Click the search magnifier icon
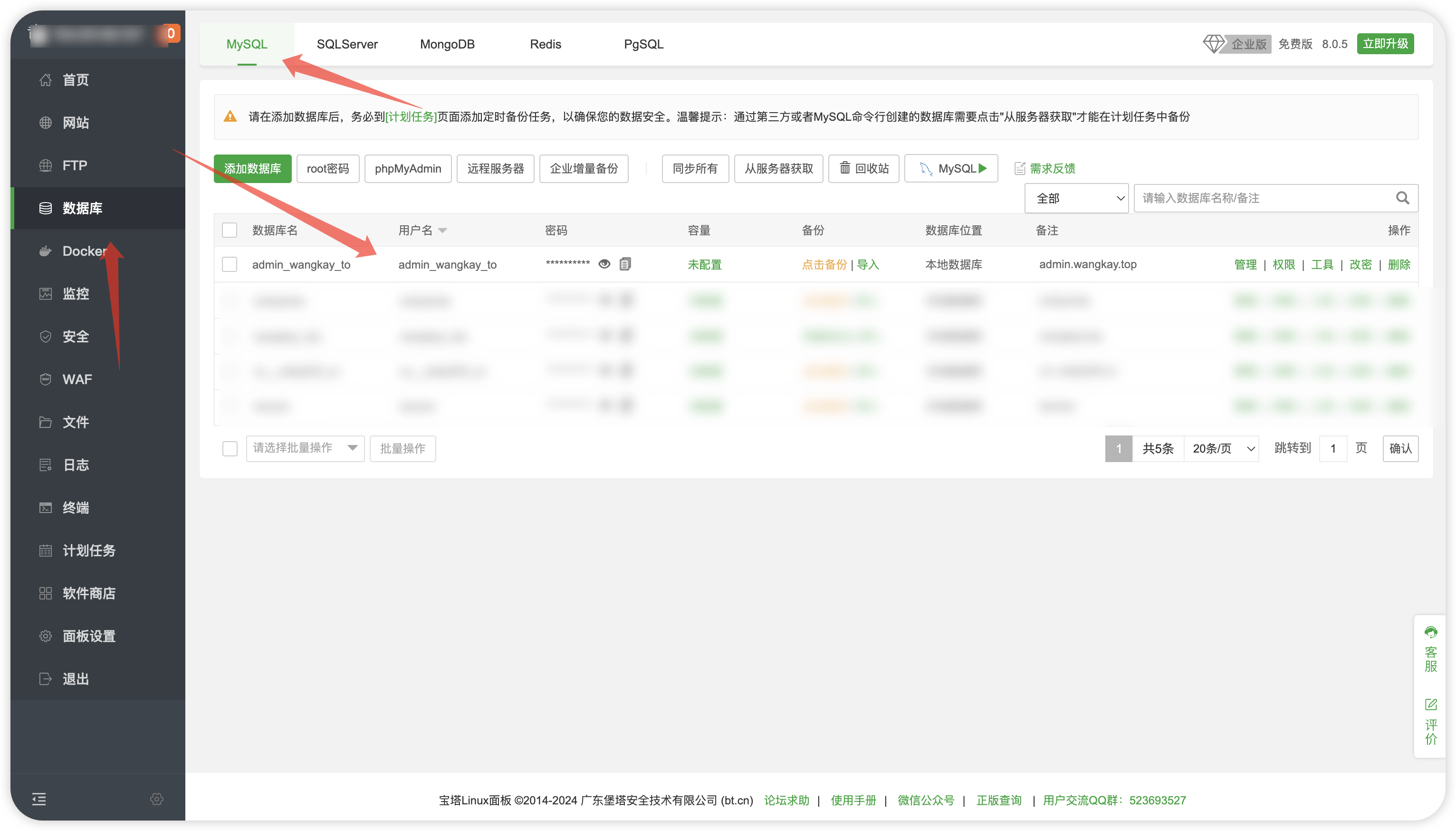 point(1402,198)
